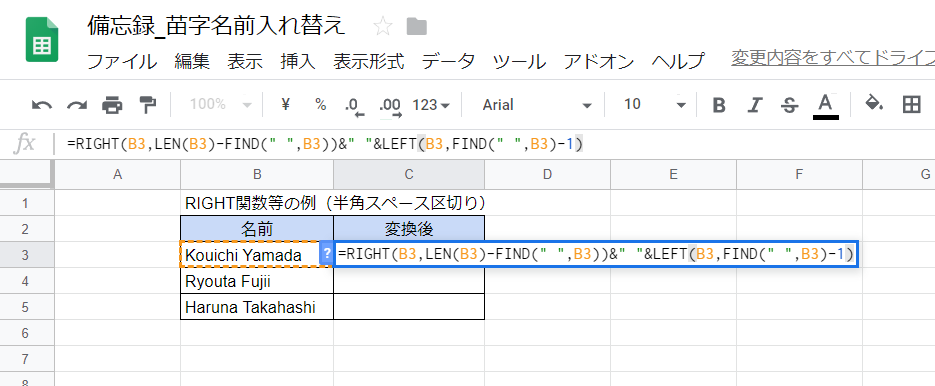Open the zoom 100% dropdown
The image size is (935, 386).
221,105
